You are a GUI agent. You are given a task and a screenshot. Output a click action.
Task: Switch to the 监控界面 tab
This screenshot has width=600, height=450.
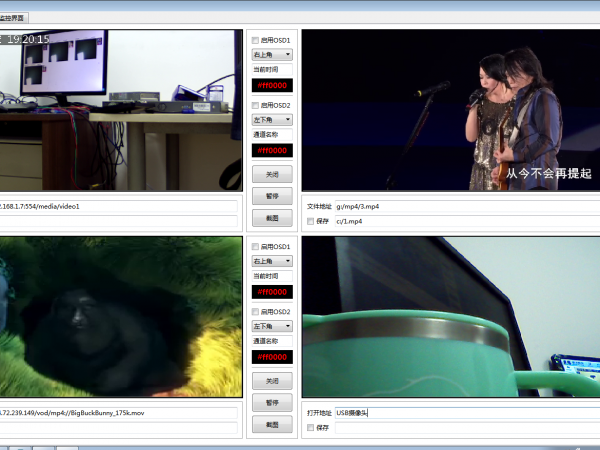pos(14,18)
